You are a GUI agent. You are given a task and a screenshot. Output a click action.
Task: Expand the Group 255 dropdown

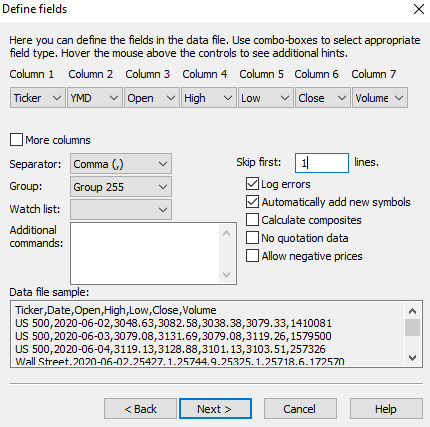click(121, 187)
